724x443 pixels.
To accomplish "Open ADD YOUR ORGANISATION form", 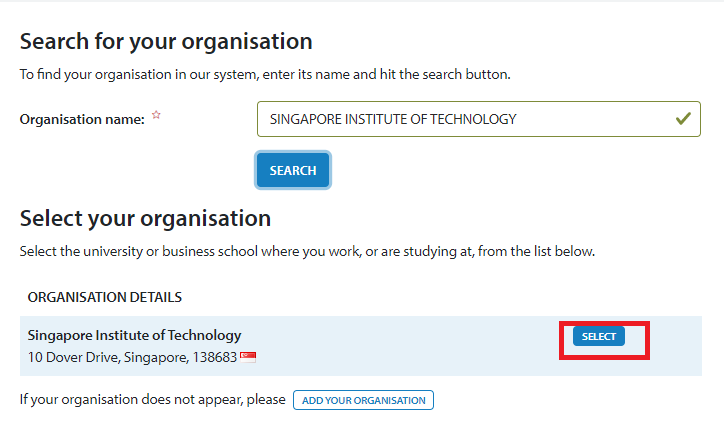I will (363, 400).
